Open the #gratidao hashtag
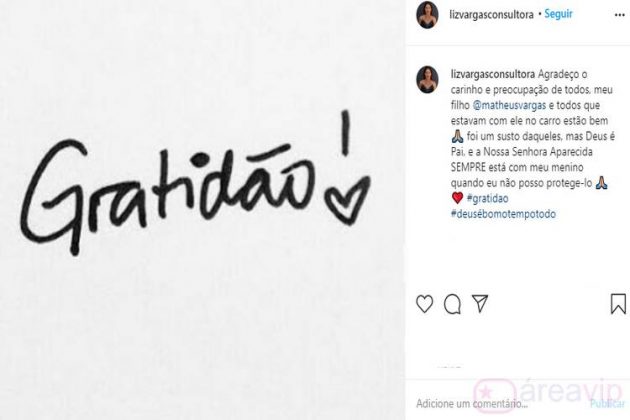This screenshot has width=630, height=420. point(488,199)
